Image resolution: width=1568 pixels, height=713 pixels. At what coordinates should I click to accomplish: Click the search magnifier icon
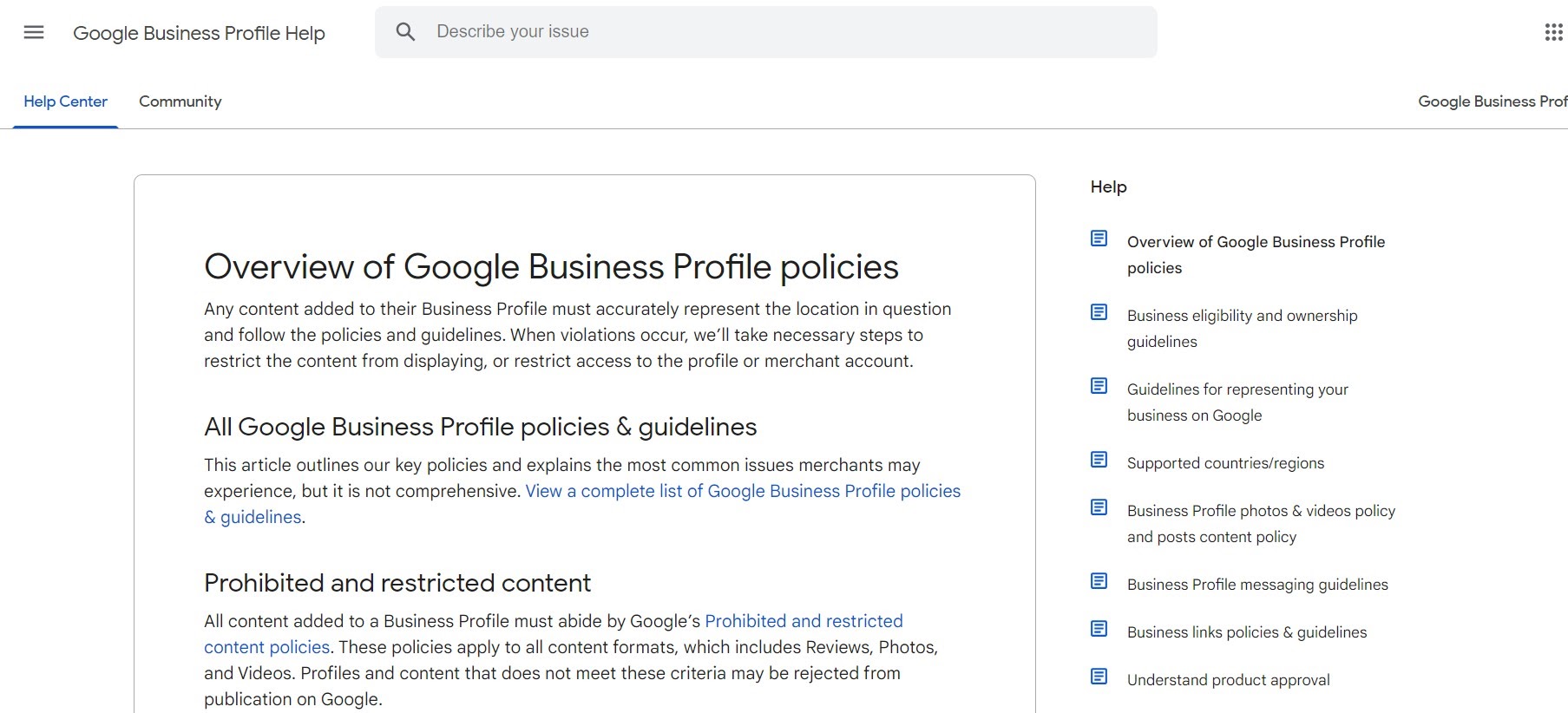[x=405, y=32]
